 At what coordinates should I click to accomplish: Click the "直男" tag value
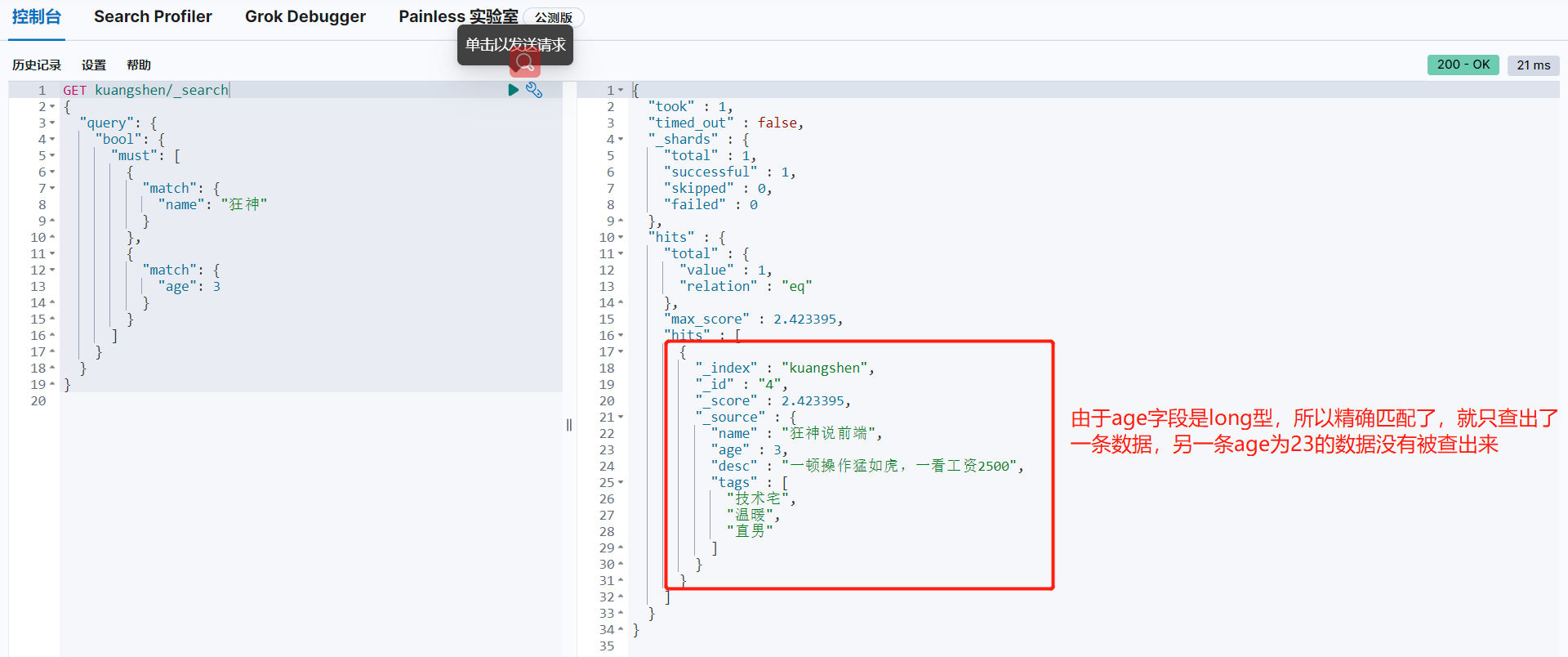click(x=750, y=531)
